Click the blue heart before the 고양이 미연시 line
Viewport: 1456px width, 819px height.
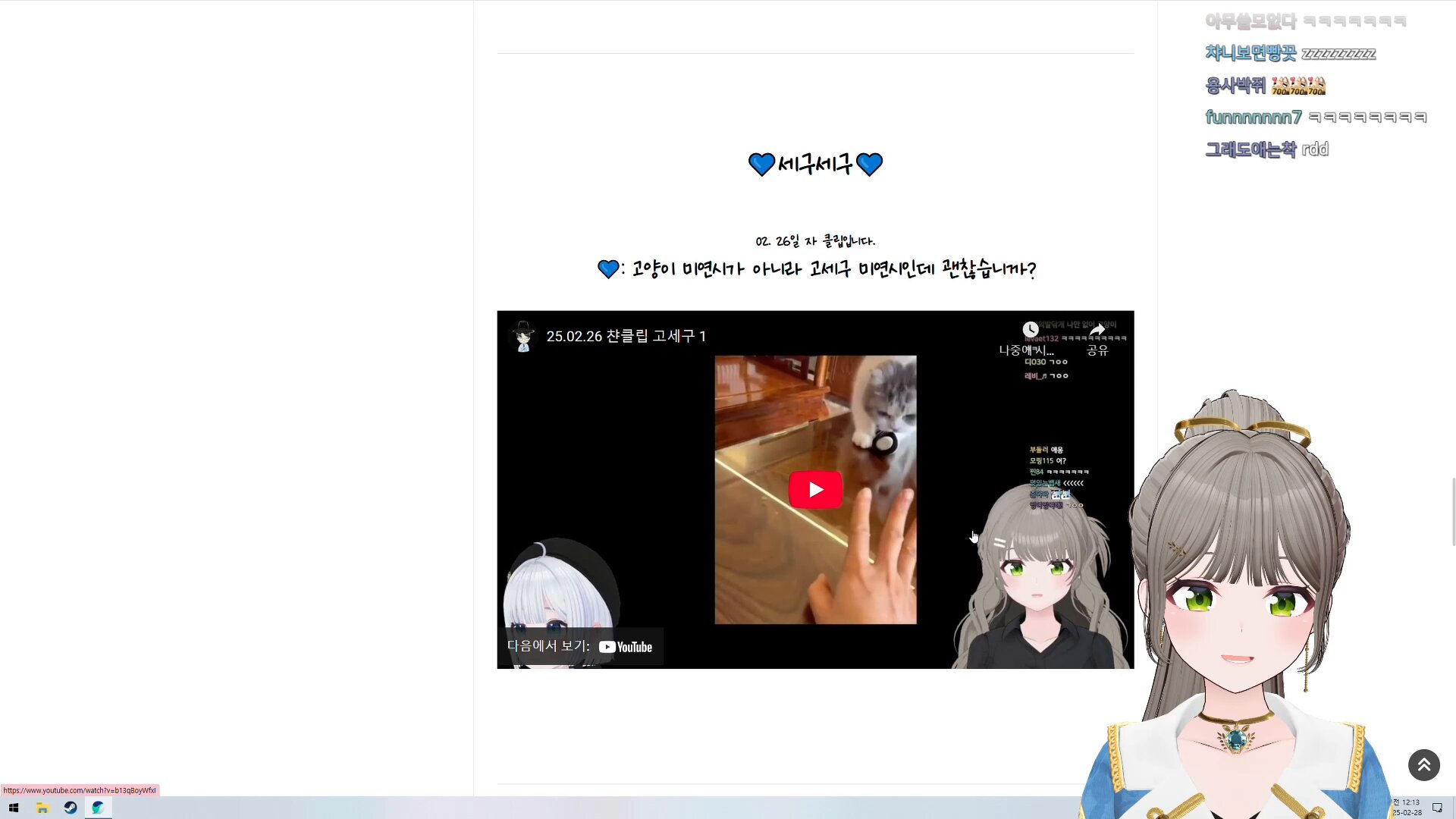pyautogui.click(x=607, y=269)
